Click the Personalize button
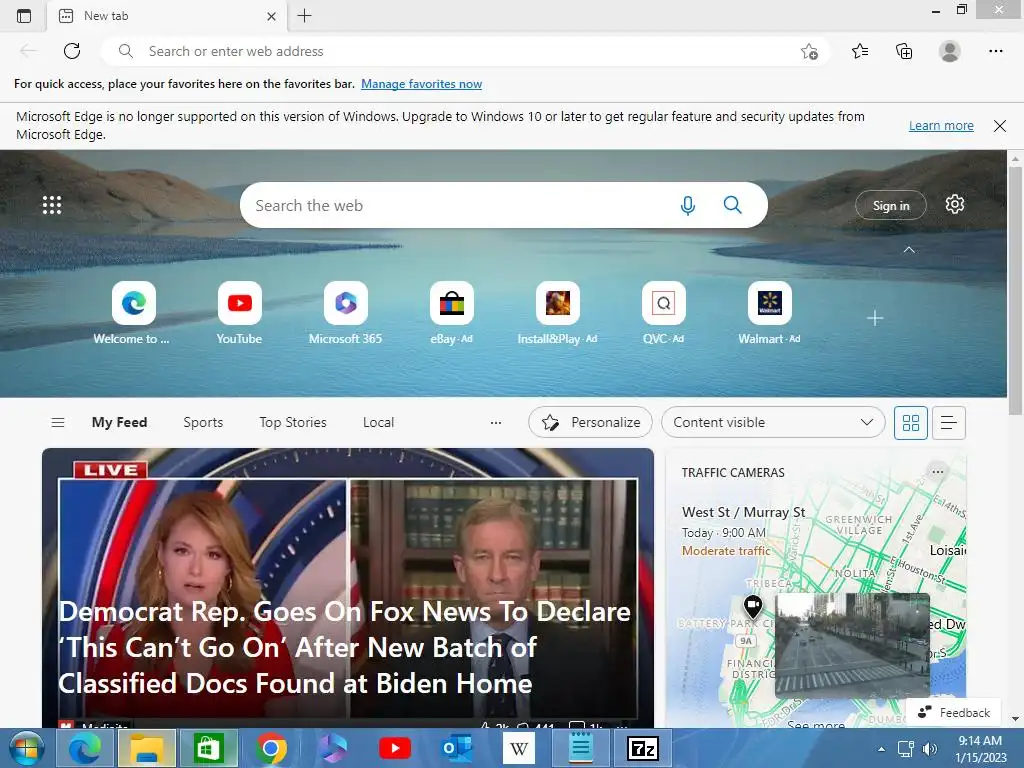 590,423
